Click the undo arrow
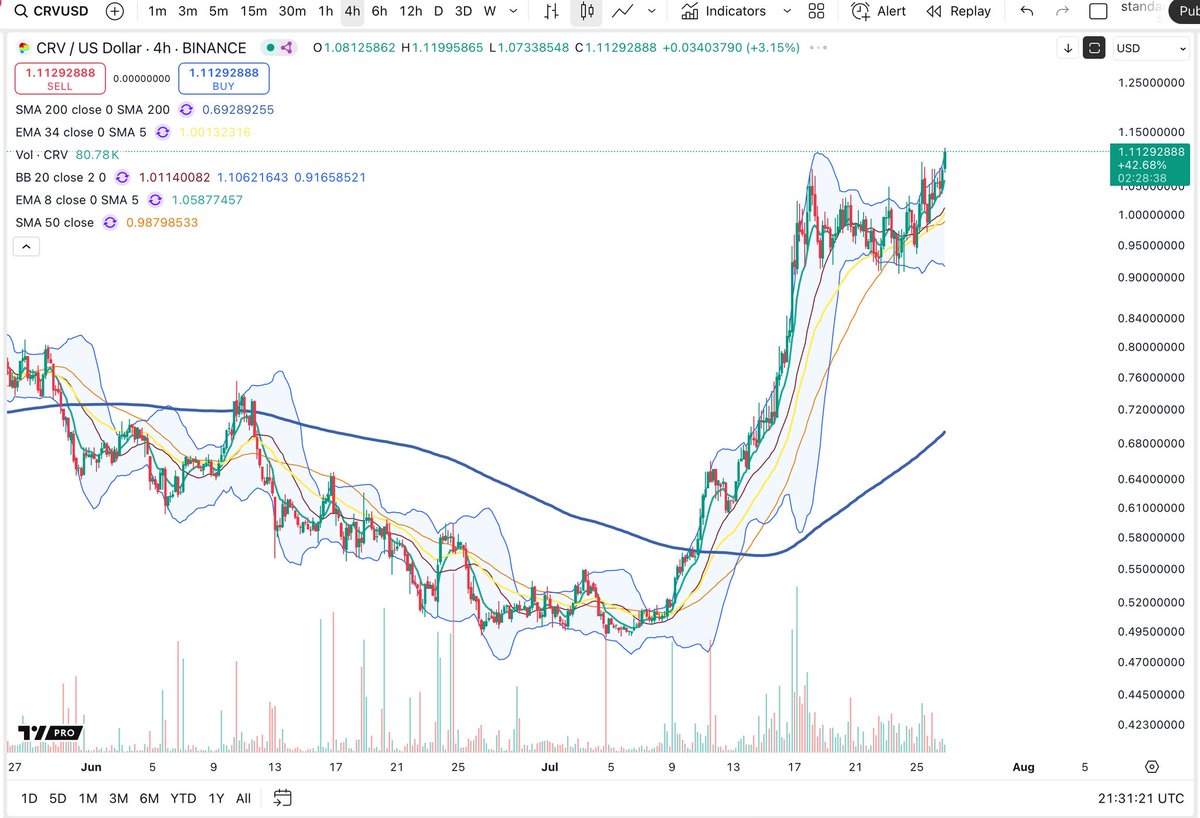Screen dimensions: 1200x818 (x=1027, y=11)
